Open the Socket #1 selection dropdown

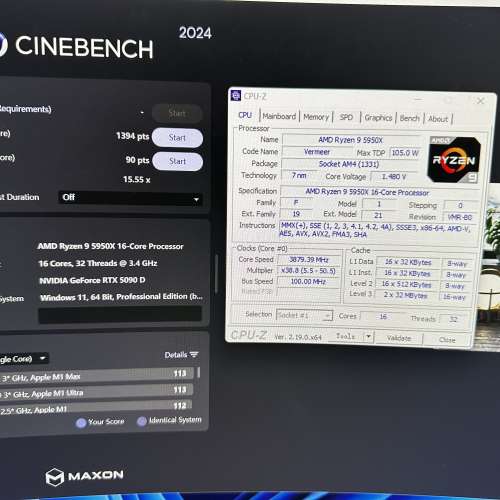304,315
